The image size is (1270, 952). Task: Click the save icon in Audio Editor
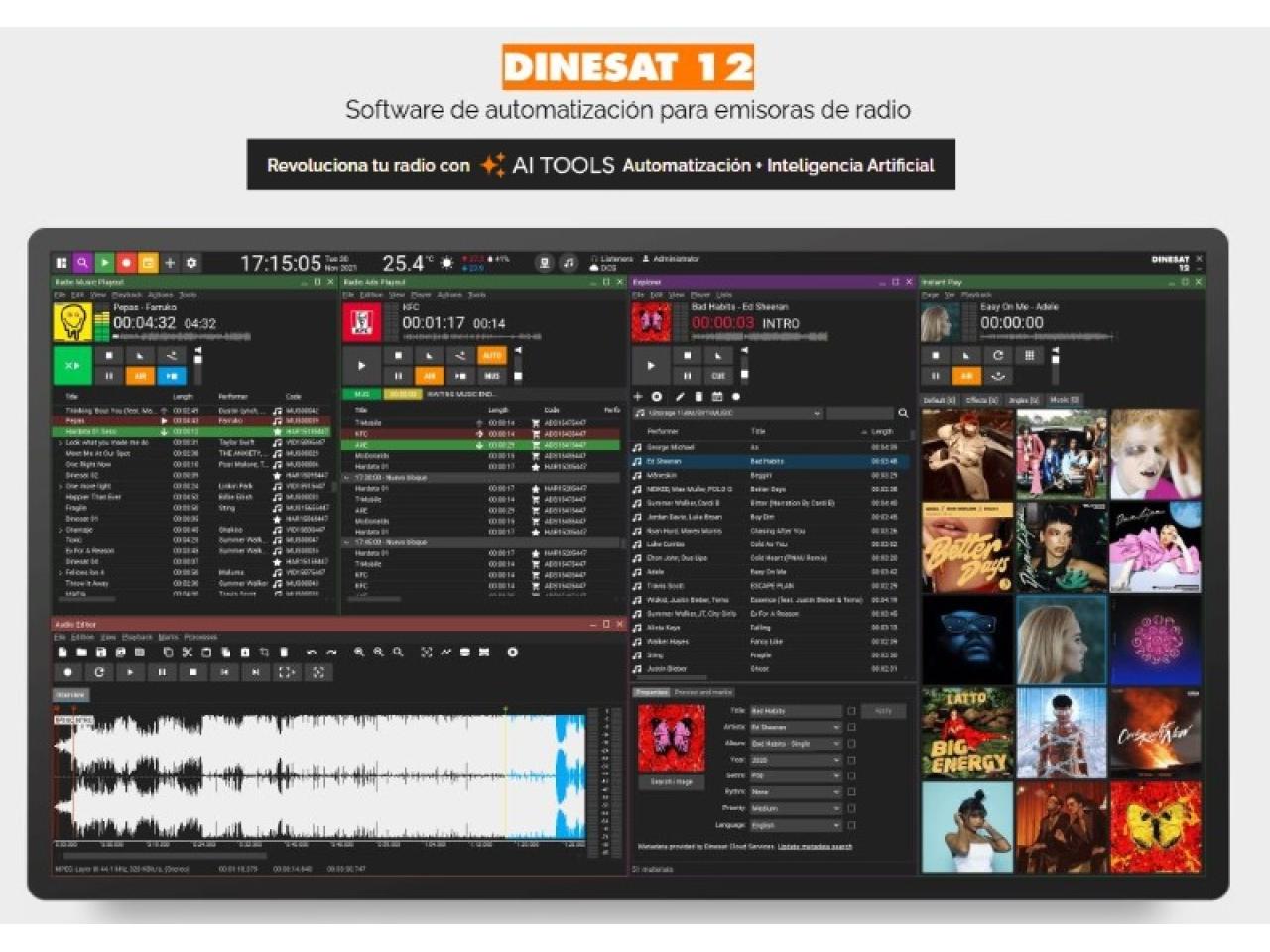pos(101,653)
